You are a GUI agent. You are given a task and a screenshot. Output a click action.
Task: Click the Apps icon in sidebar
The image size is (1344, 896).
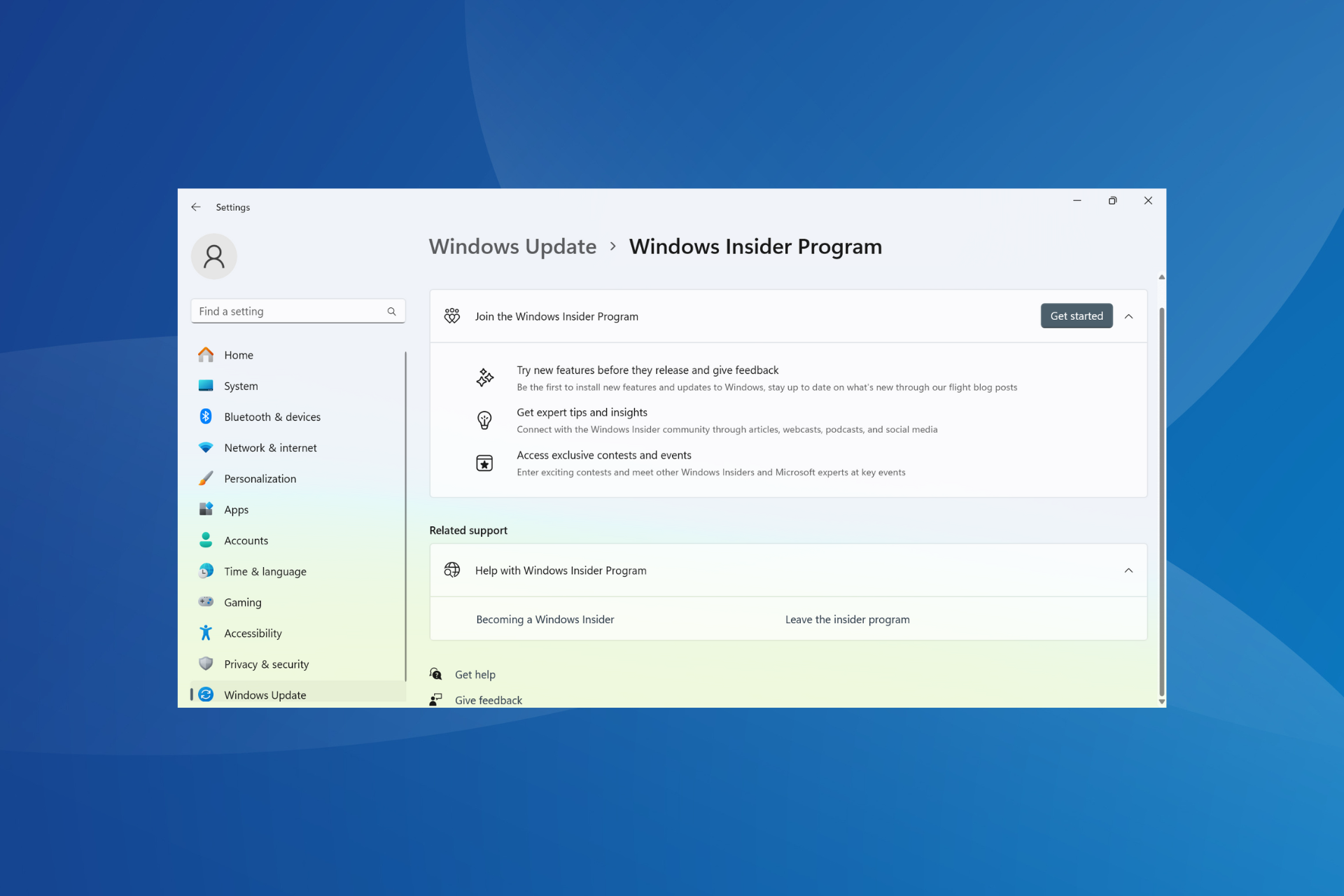pyautogui.click(x=206, y=509)
